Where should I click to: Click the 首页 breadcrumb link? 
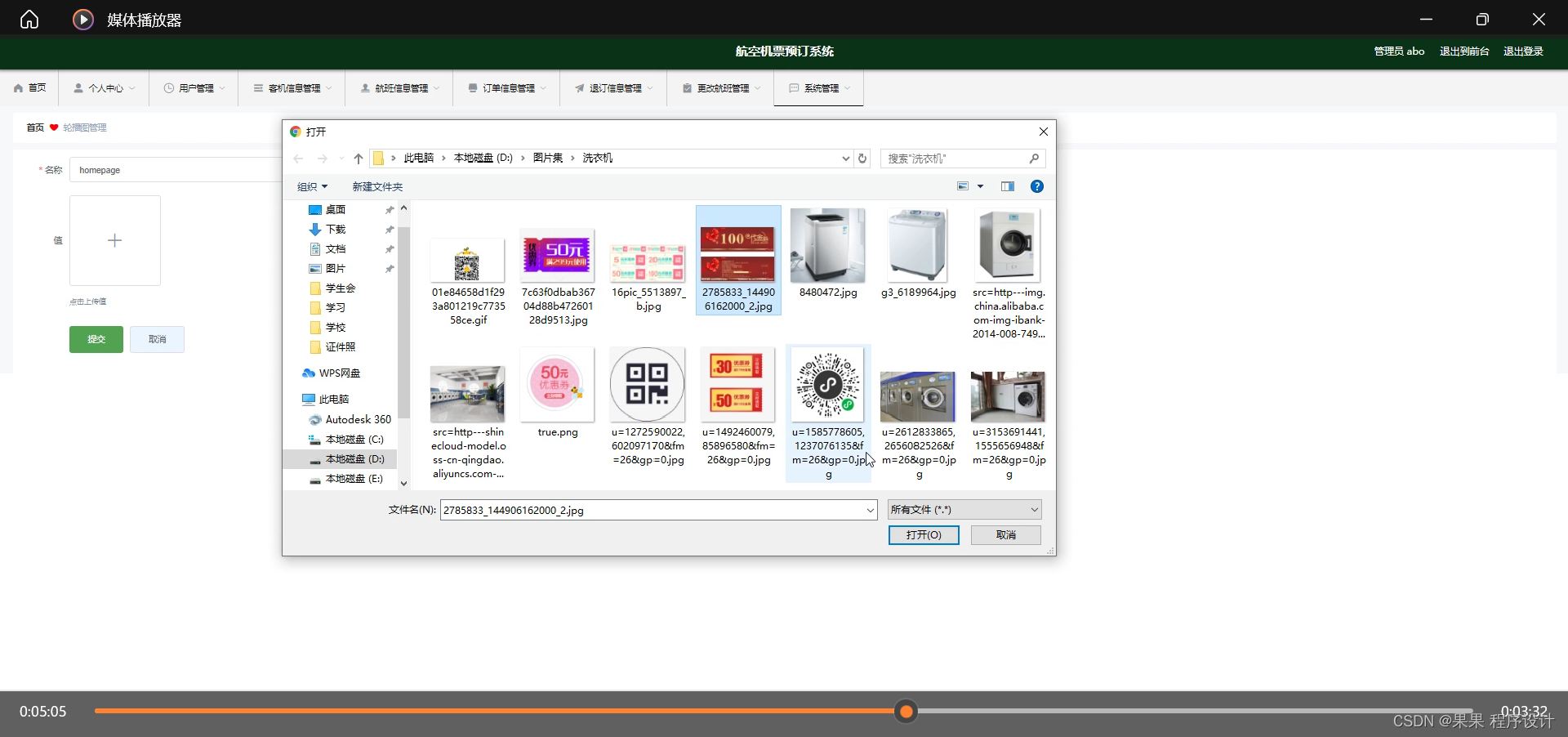pos(35,127)
